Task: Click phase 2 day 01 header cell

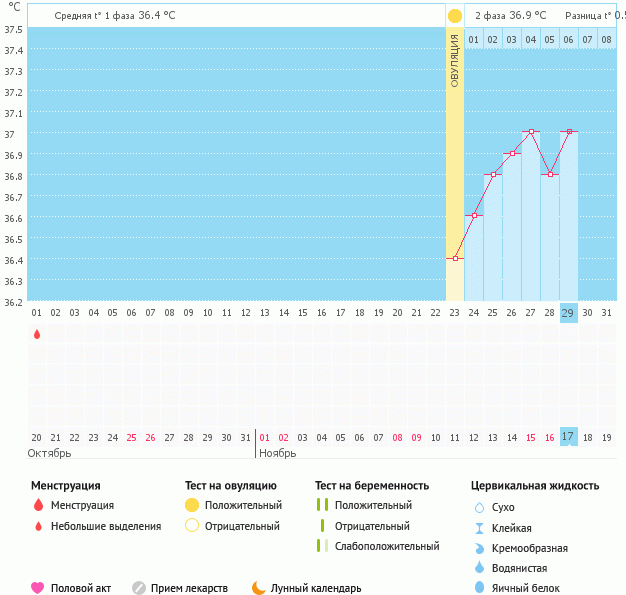Action: pos(474,40)
